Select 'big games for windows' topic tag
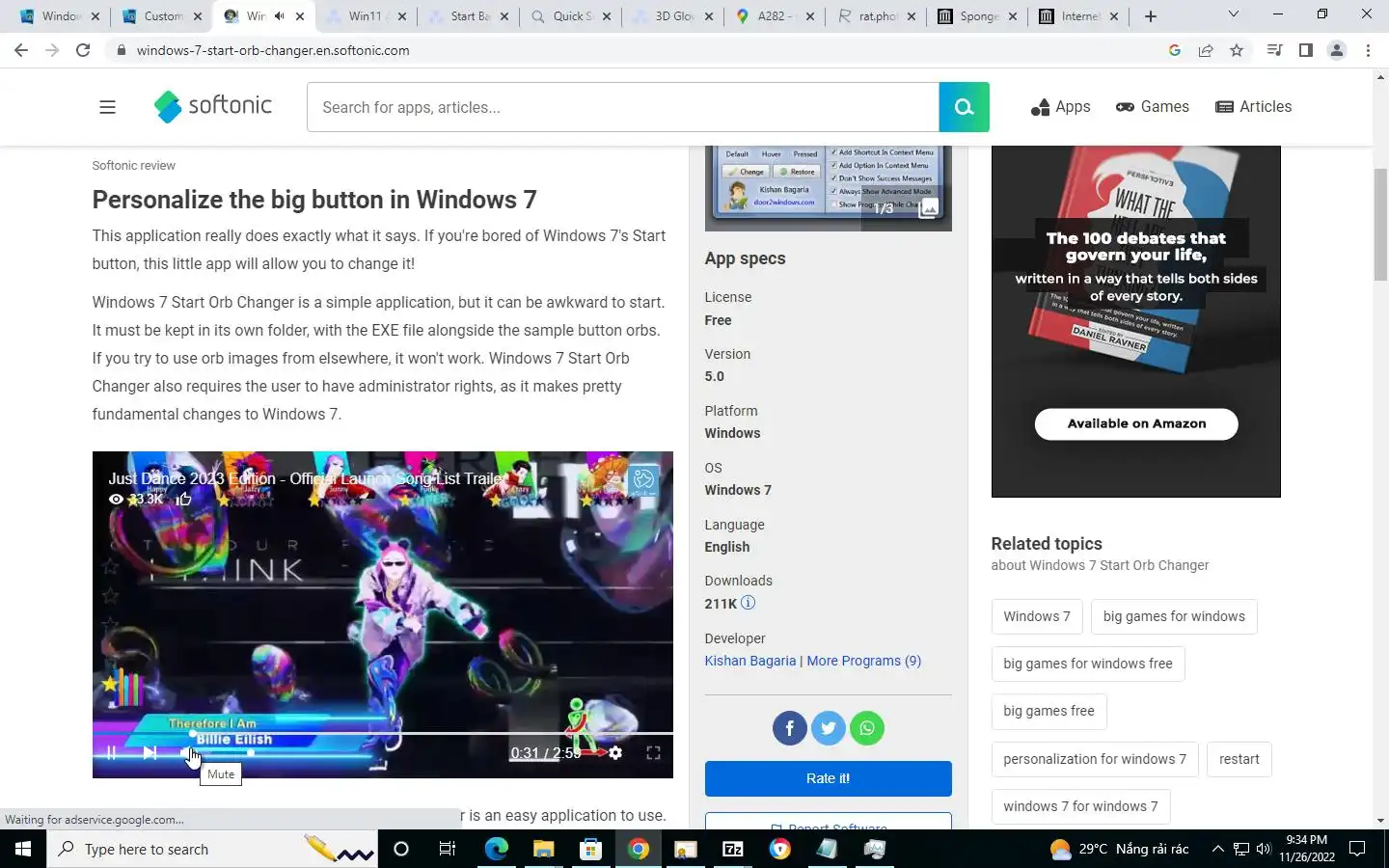1389x868 pixels. pyautogui.click(x=1174, y=616)
